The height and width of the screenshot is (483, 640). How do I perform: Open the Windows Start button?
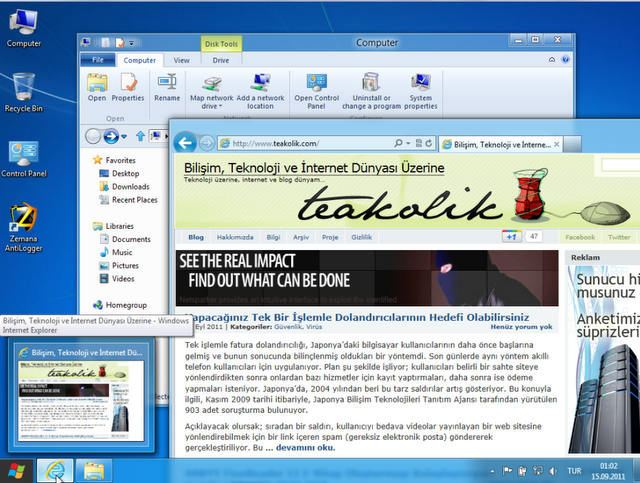[x=16, y=471]
